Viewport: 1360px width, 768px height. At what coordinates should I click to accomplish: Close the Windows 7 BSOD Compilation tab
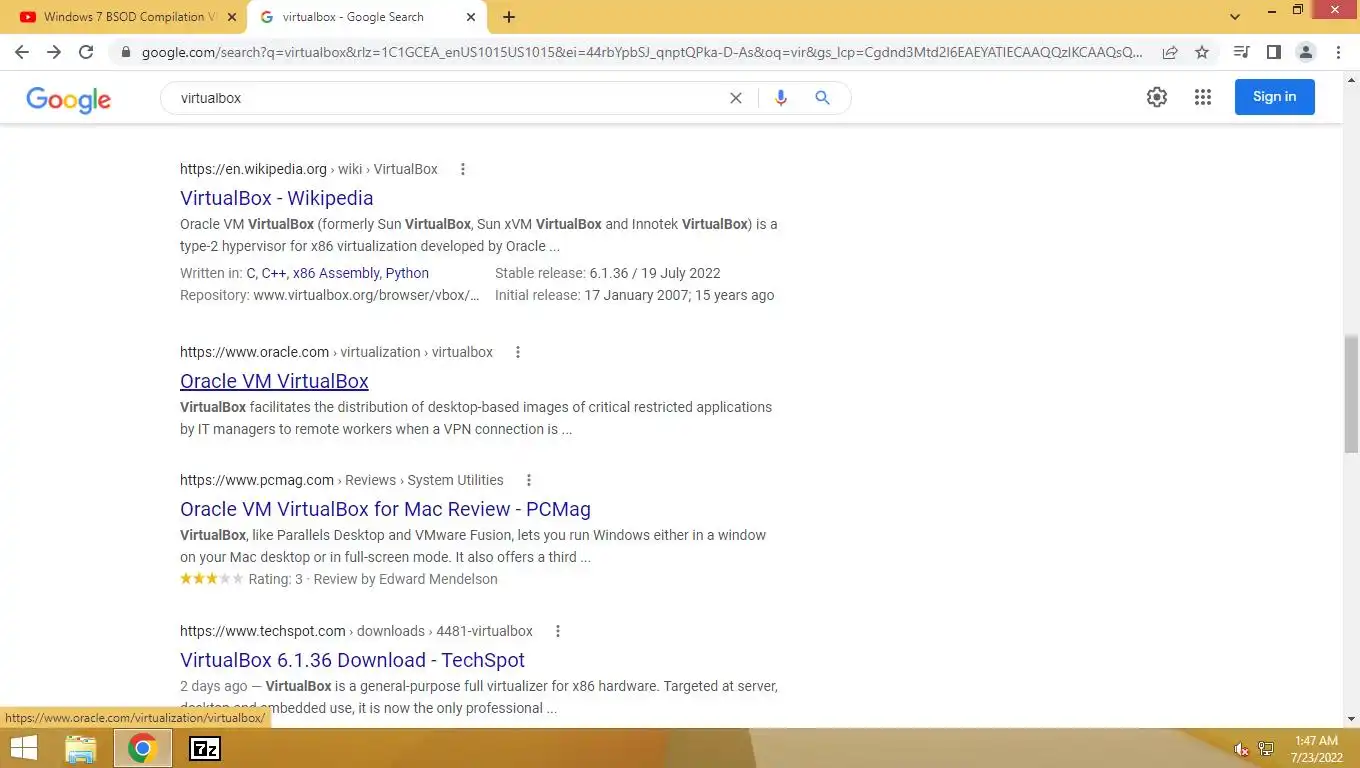click(x=232, y=17)
